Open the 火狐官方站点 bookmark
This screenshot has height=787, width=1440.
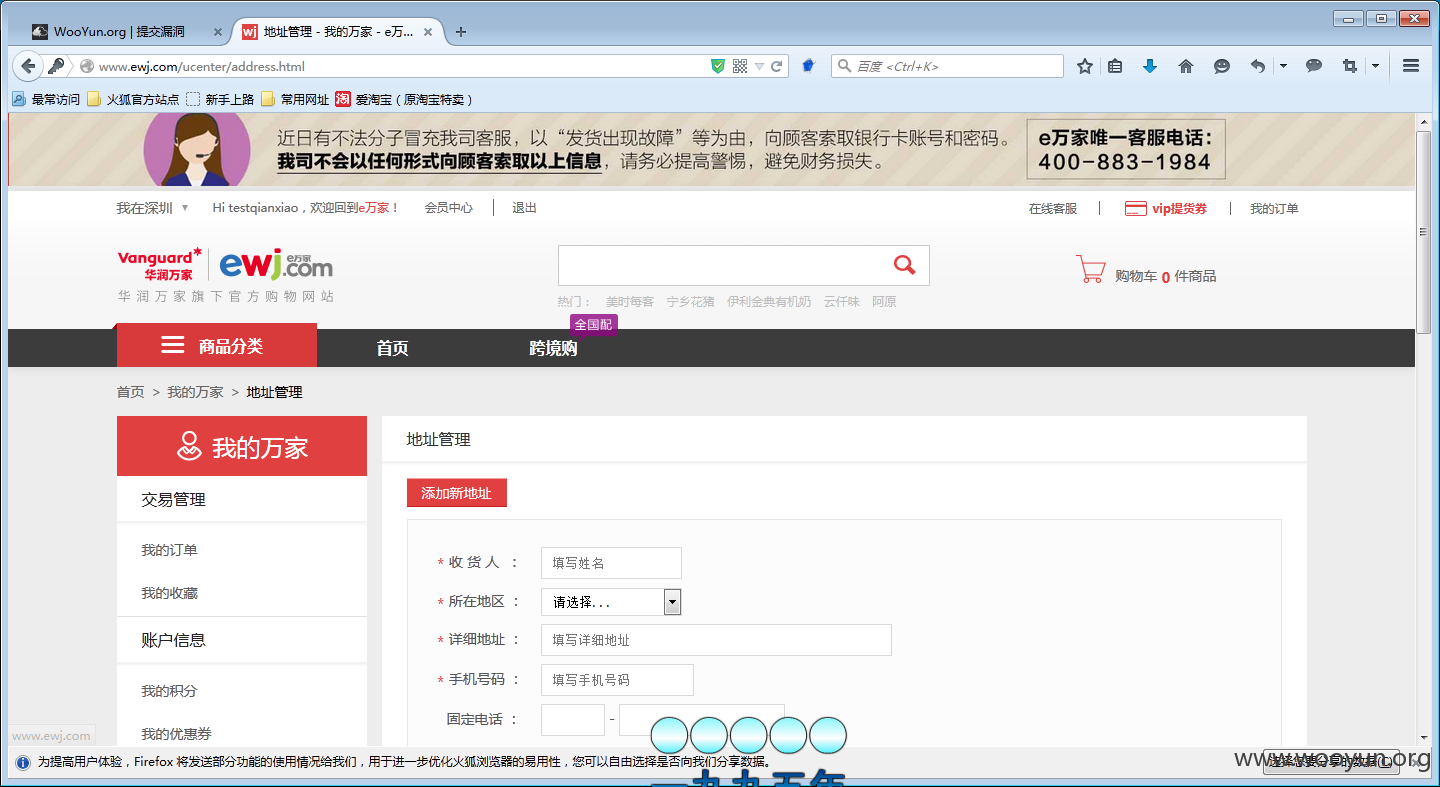tap(133, 99)
